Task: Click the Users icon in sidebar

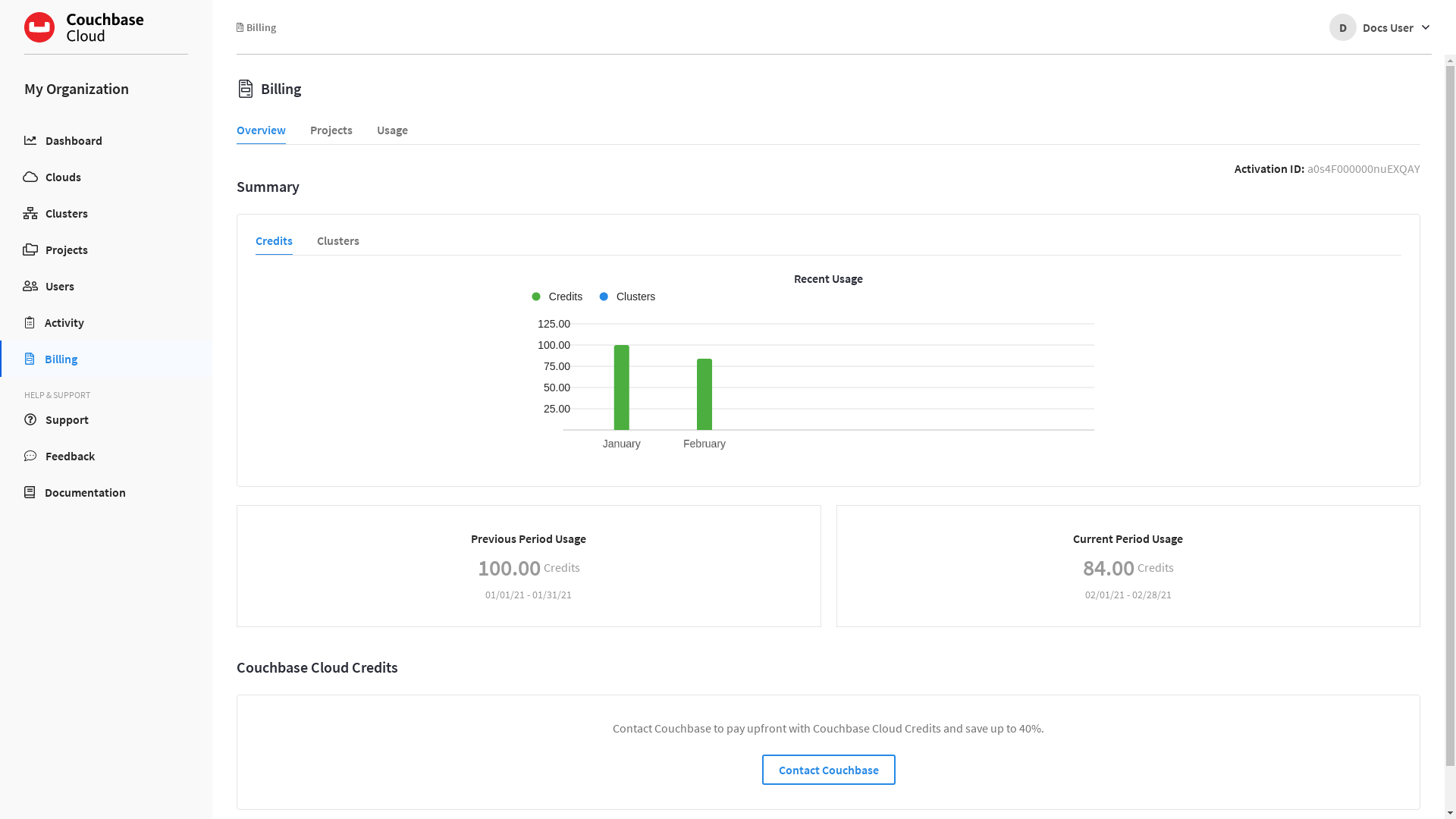Action: click(30, 285)
